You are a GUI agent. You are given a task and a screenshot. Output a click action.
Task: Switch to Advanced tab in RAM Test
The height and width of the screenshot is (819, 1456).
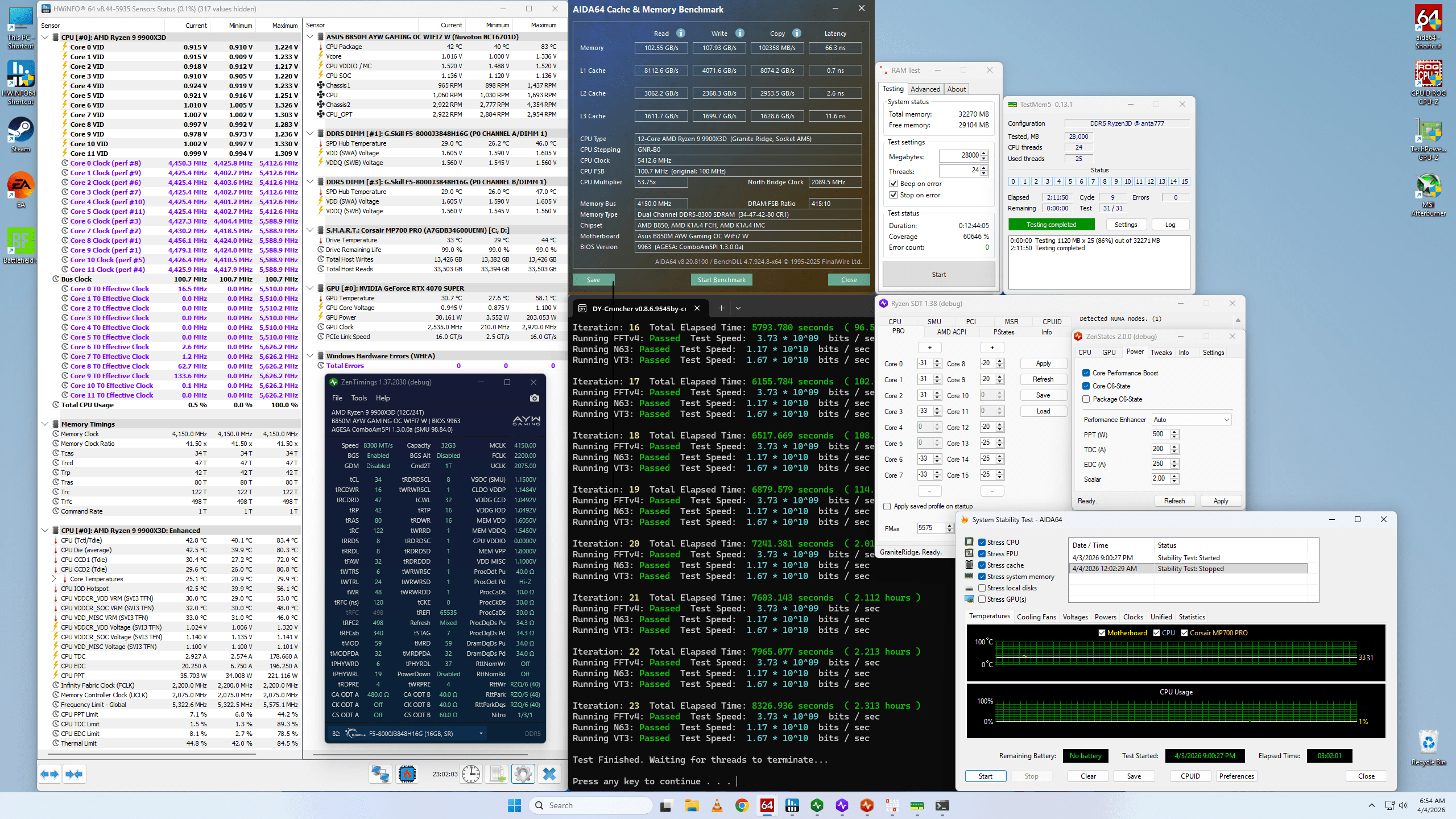coord(925,89)
